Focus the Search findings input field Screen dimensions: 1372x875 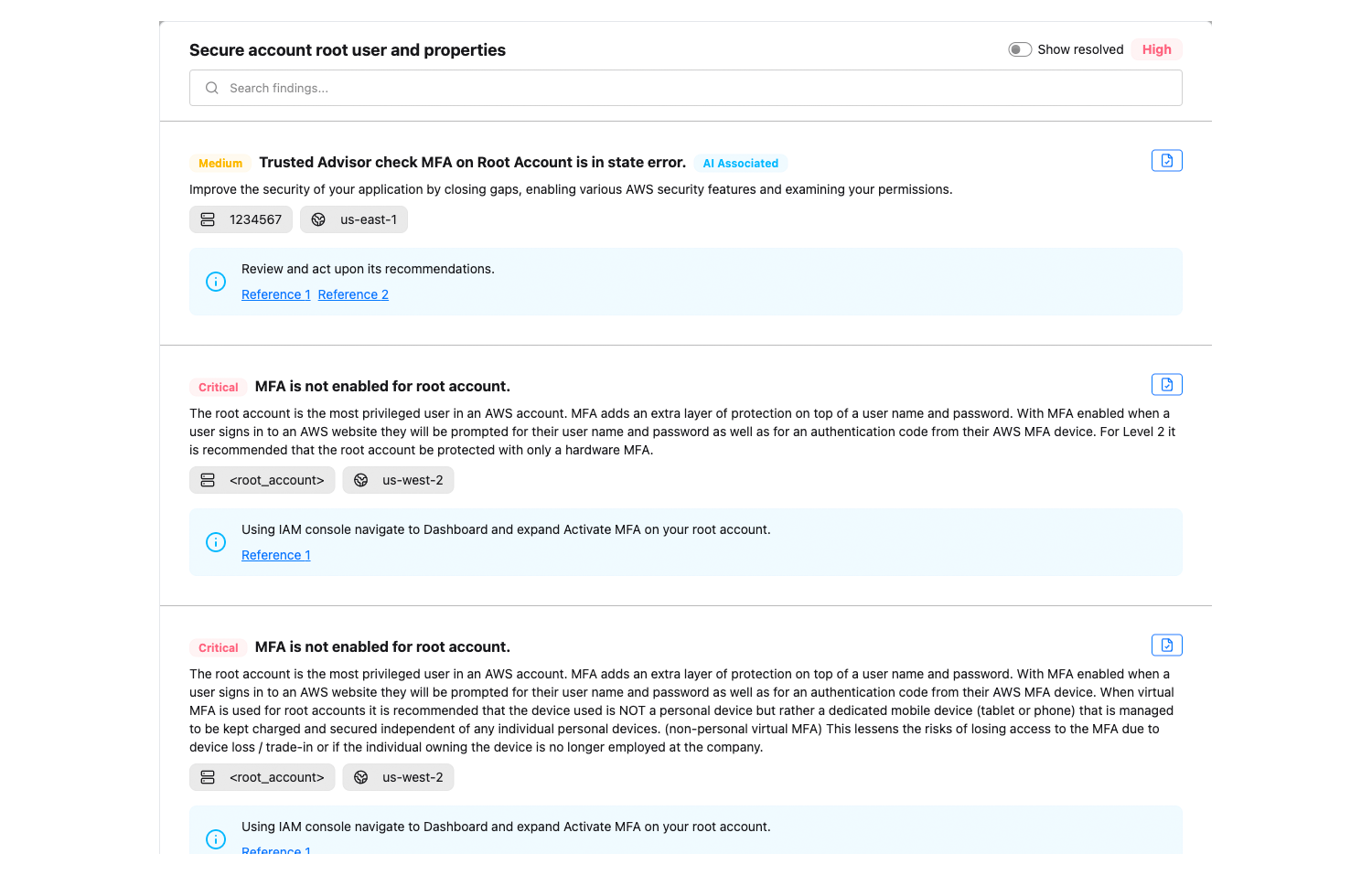click(695, 88)
